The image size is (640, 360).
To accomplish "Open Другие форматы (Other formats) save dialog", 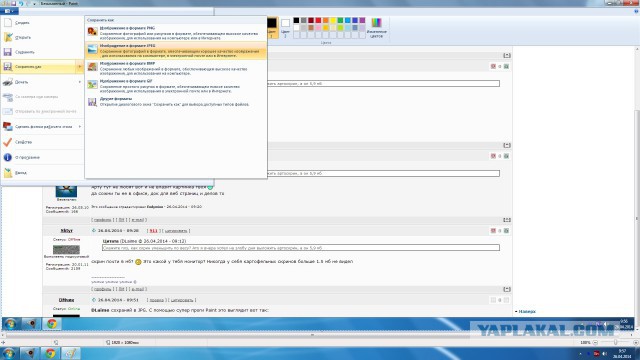I will click(x=176, y=102).
